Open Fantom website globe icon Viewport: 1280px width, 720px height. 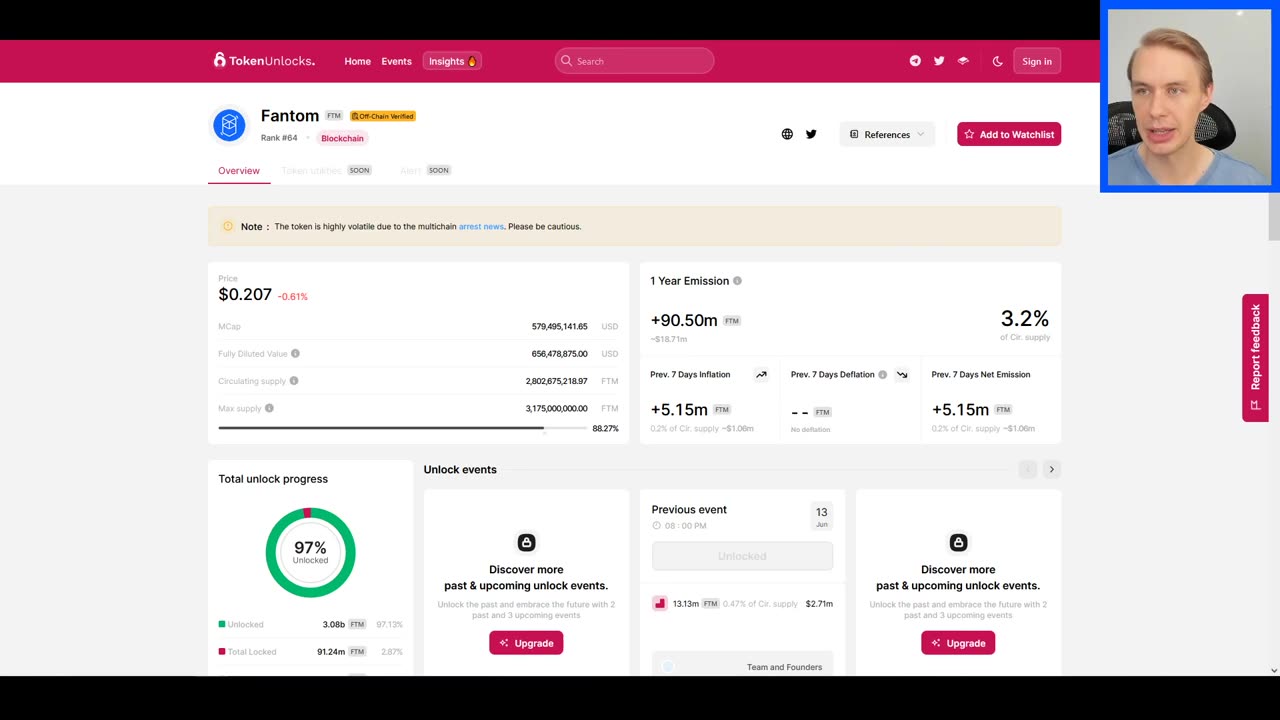[x=787, y=134]
